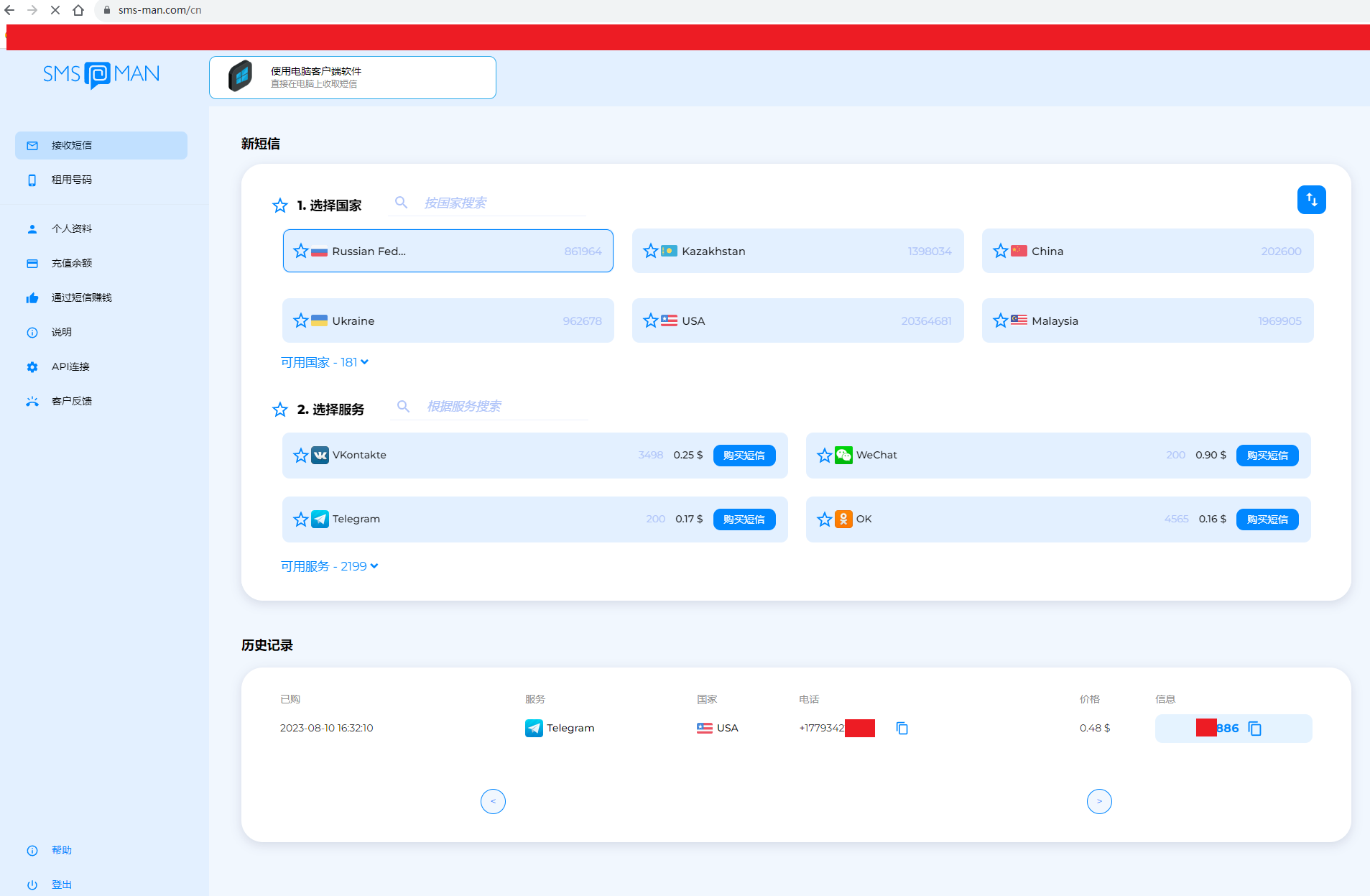Favorite Ukraine with its star
1370x896 pixels.
click(301, 320)
